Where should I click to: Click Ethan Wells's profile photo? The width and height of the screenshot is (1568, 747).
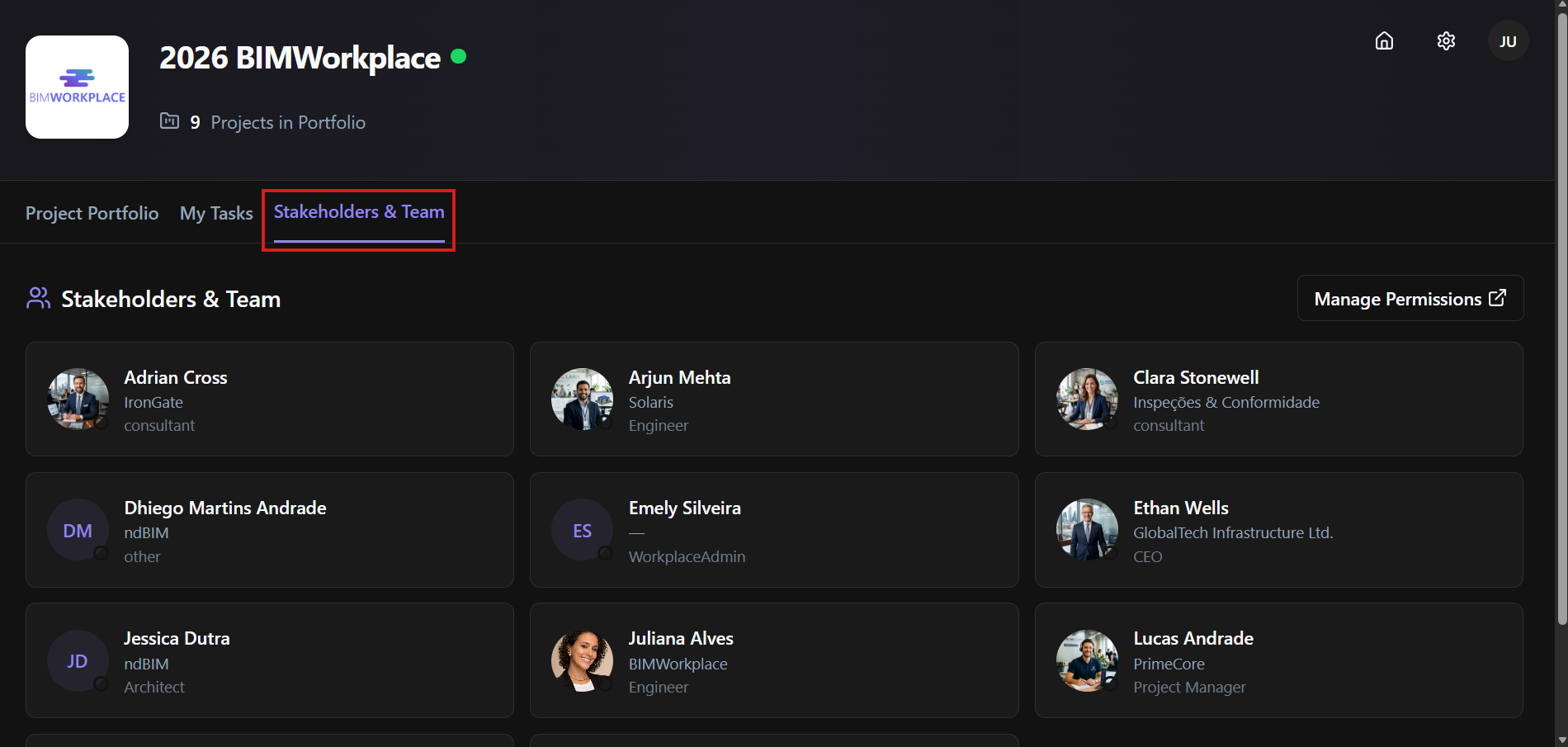click(x=1087, y=530)
